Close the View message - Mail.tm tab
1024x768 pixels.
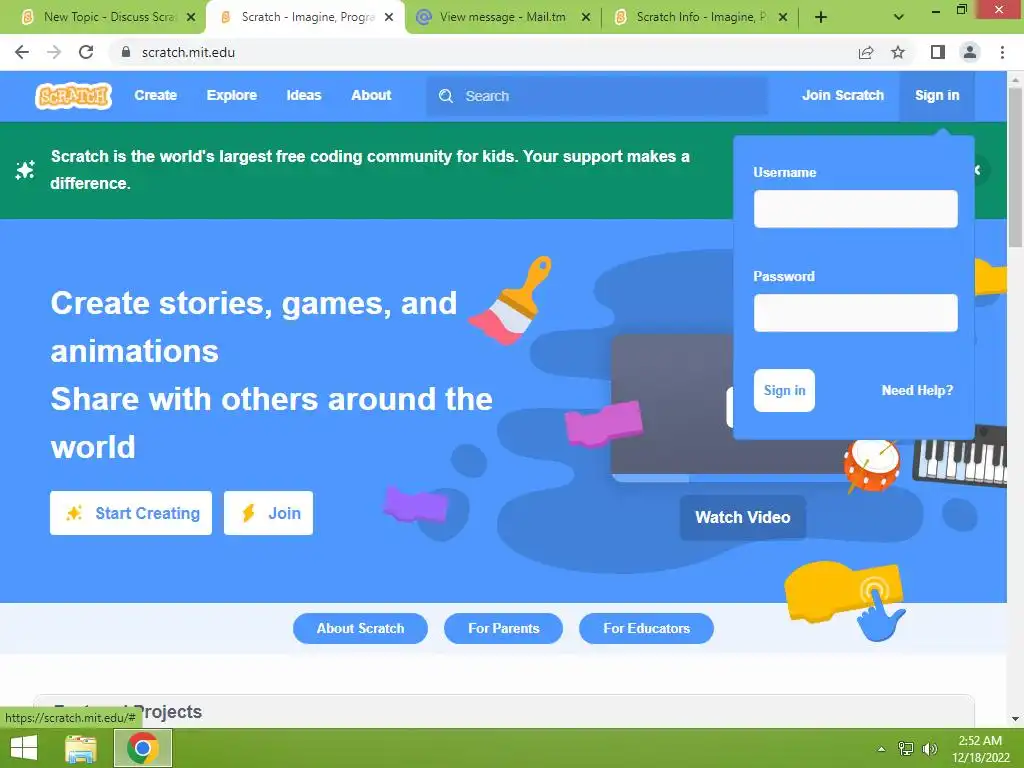(586, 17)
